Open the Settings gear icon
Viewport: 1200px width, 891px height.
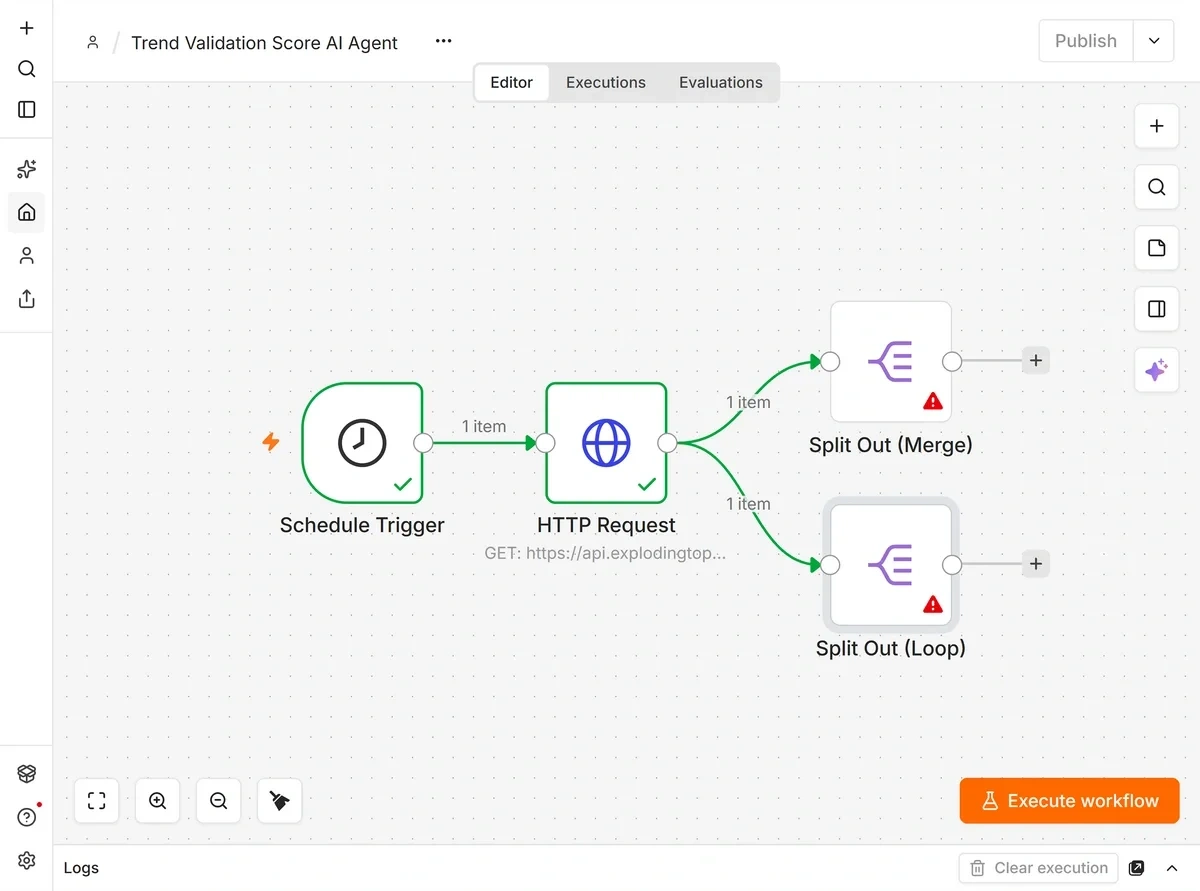27,860
